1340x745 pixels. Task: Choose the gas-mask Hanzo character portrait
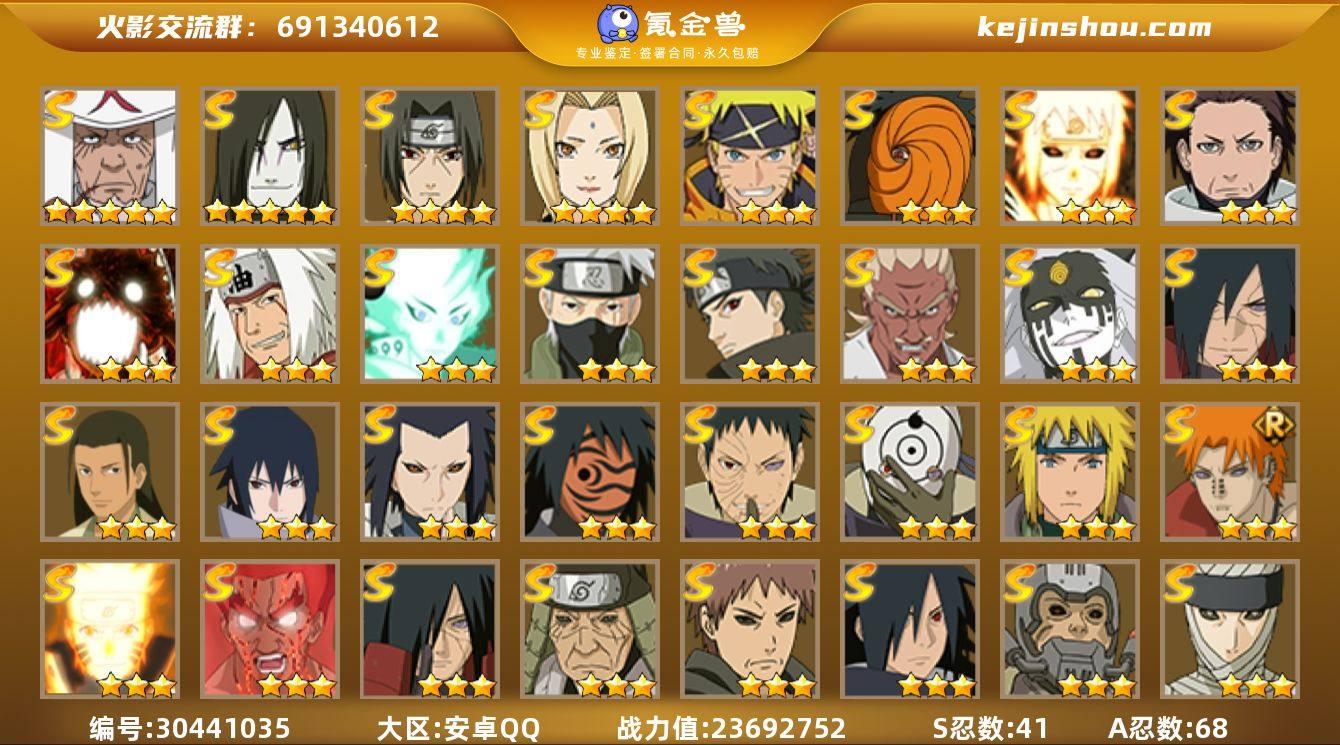pyautogui.click(x=1070, y=629)
